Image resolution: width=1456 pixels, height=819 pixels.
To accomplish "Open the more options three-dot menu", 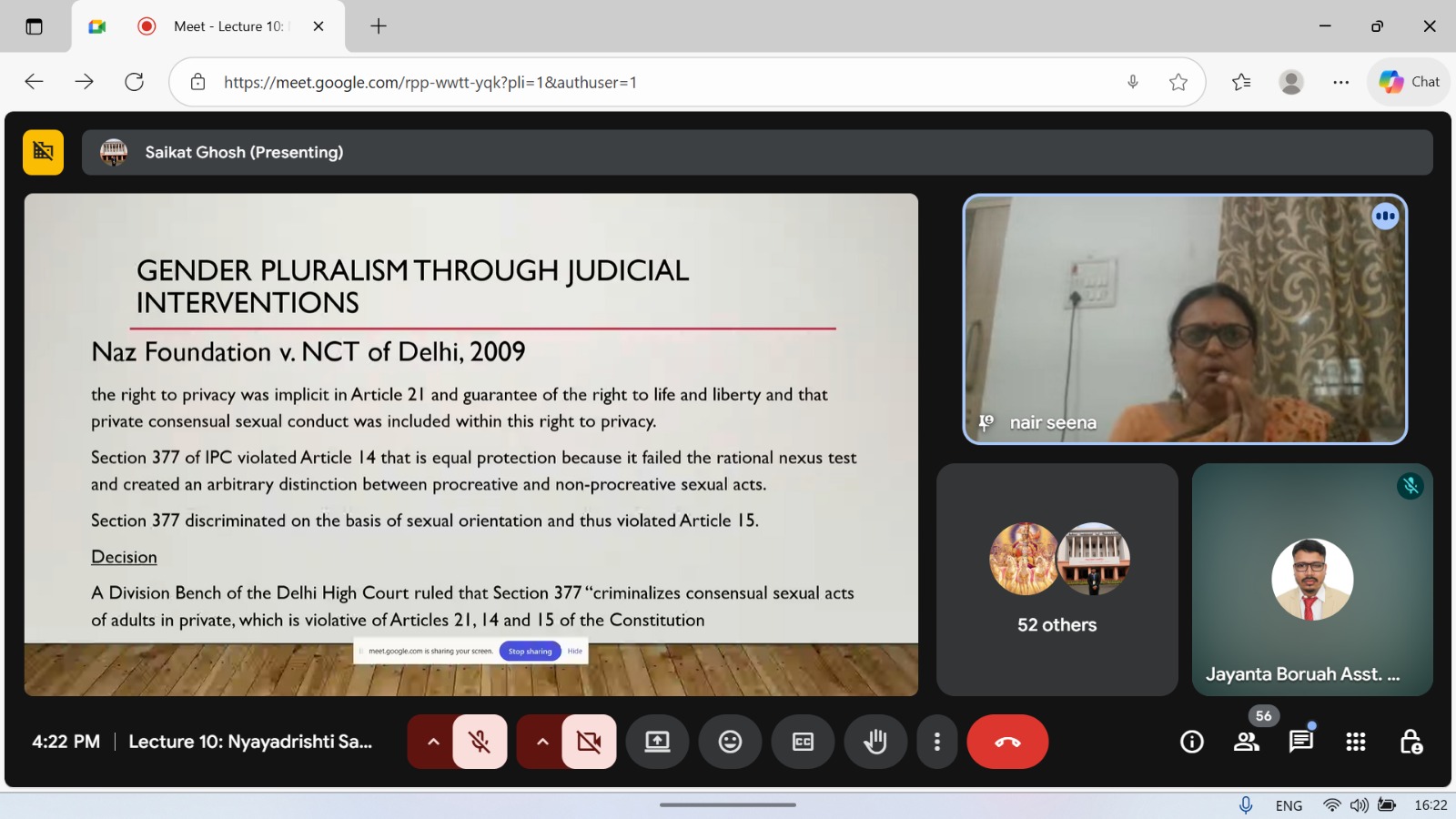I will pyautogui.click(x=936, y=742).
